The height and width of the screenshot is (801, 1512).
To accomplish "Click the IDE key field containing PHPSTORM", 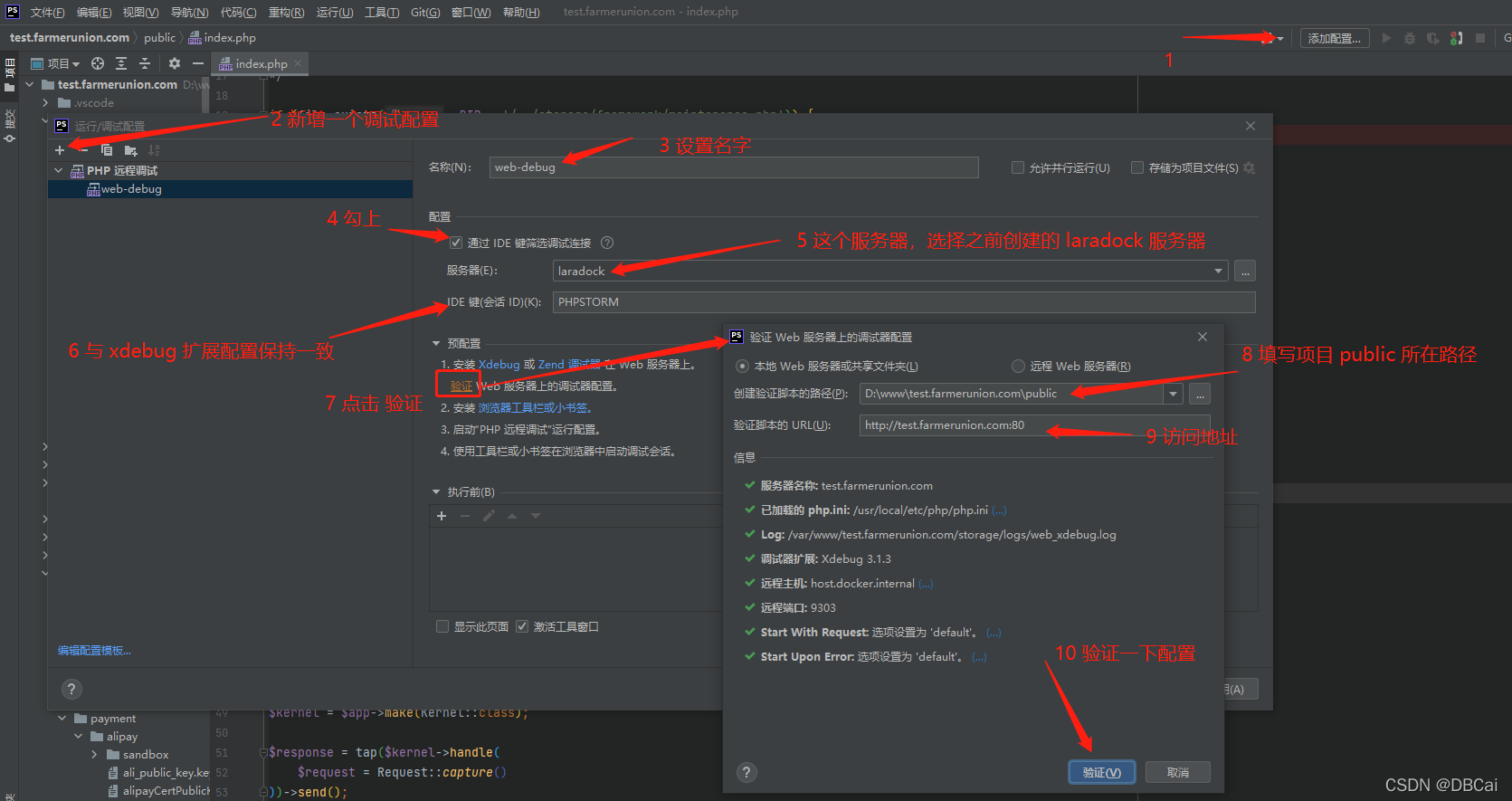I will (904, 302).
